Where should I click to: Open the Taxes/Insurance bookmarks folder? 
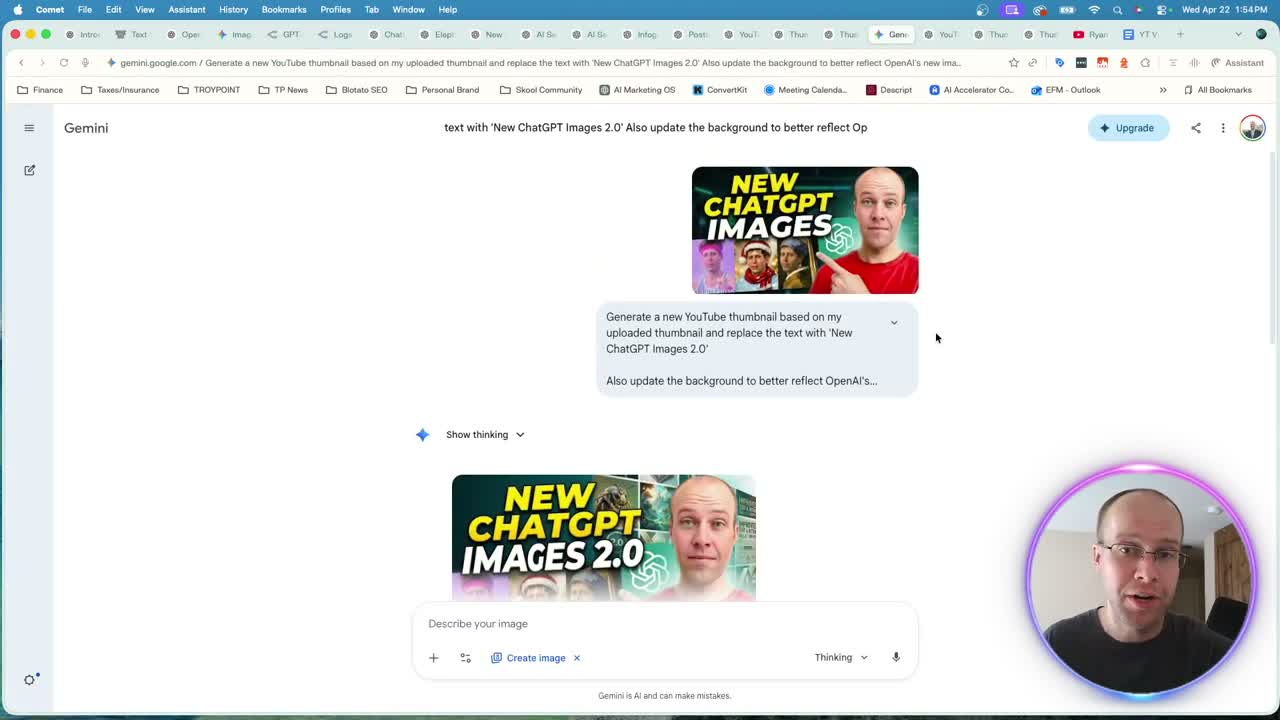coord(120,90)
